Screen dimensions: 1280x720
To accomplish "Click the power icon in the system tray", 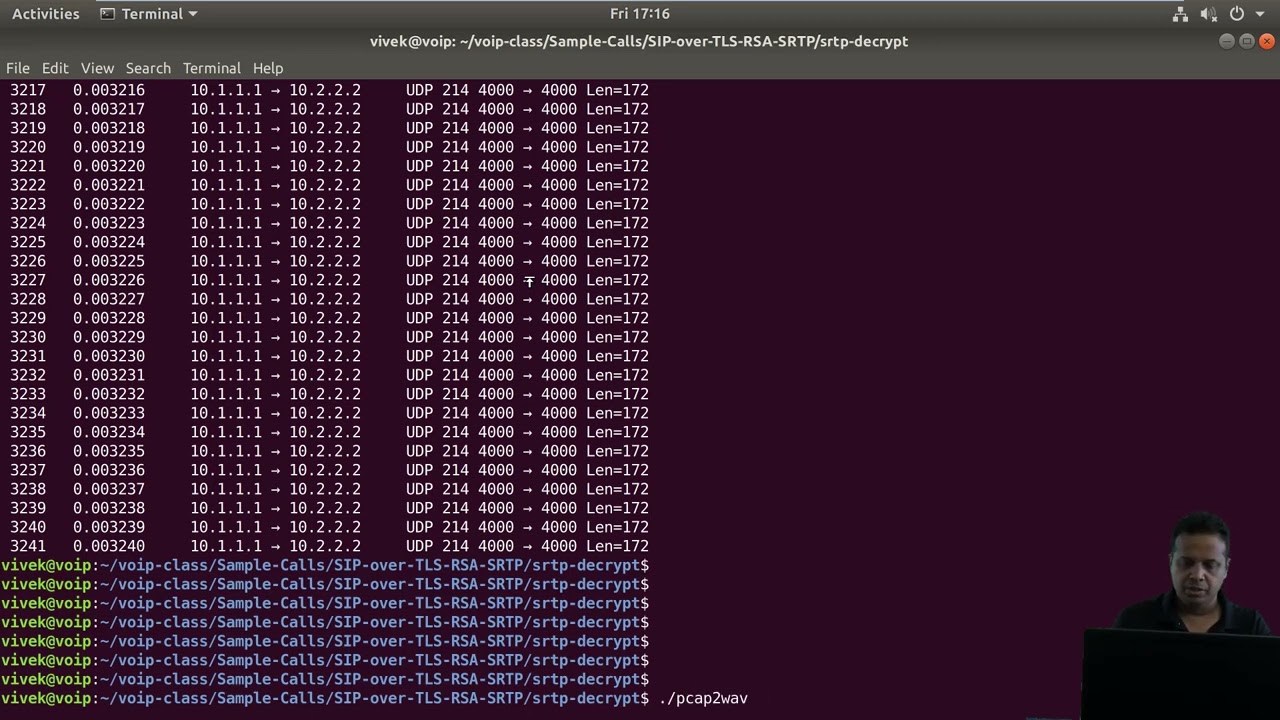I will (1237, 14).
